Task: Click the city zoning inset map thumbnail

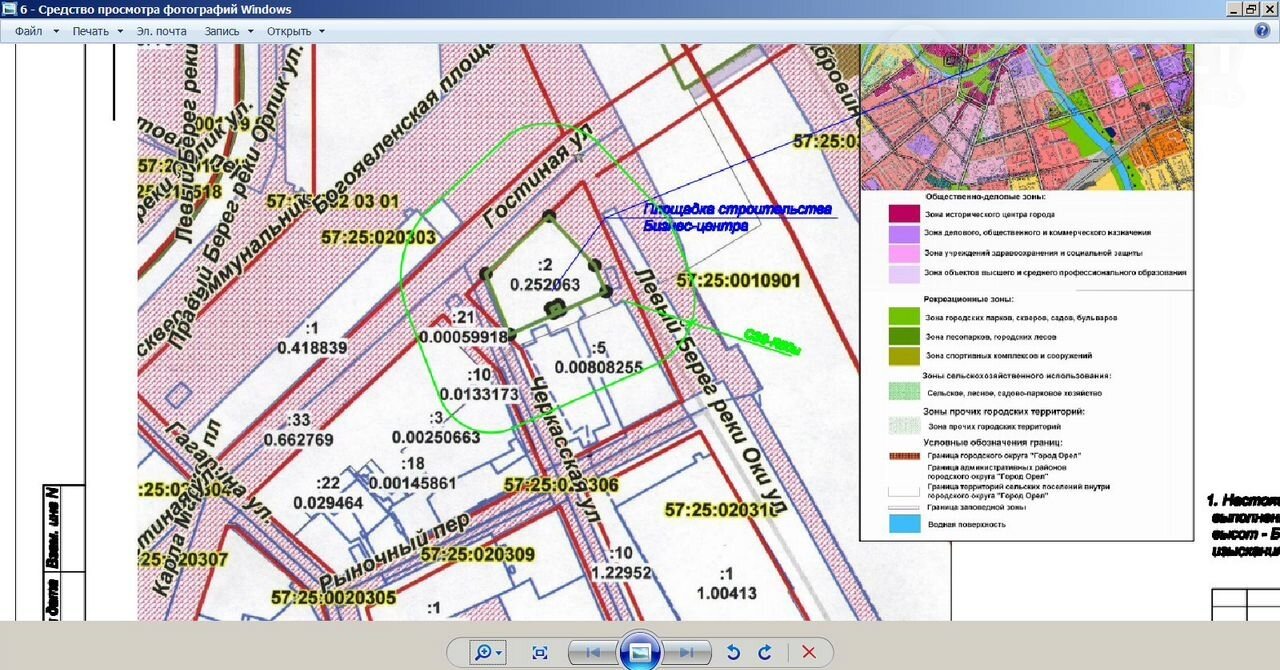Action: (x=1025, y=116)
